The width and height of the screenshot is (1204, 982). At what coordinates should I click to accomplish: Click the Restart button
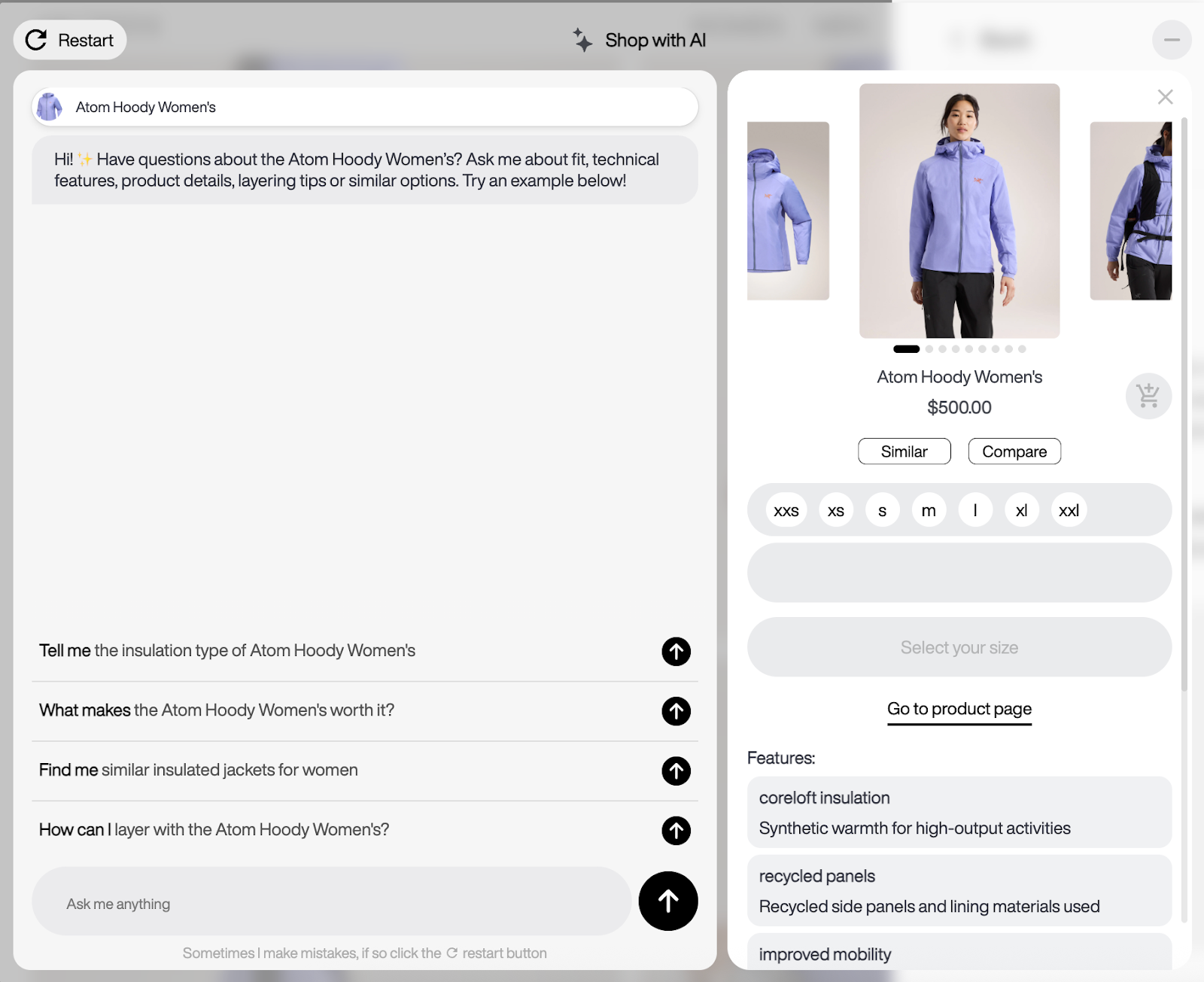[69, 40]
